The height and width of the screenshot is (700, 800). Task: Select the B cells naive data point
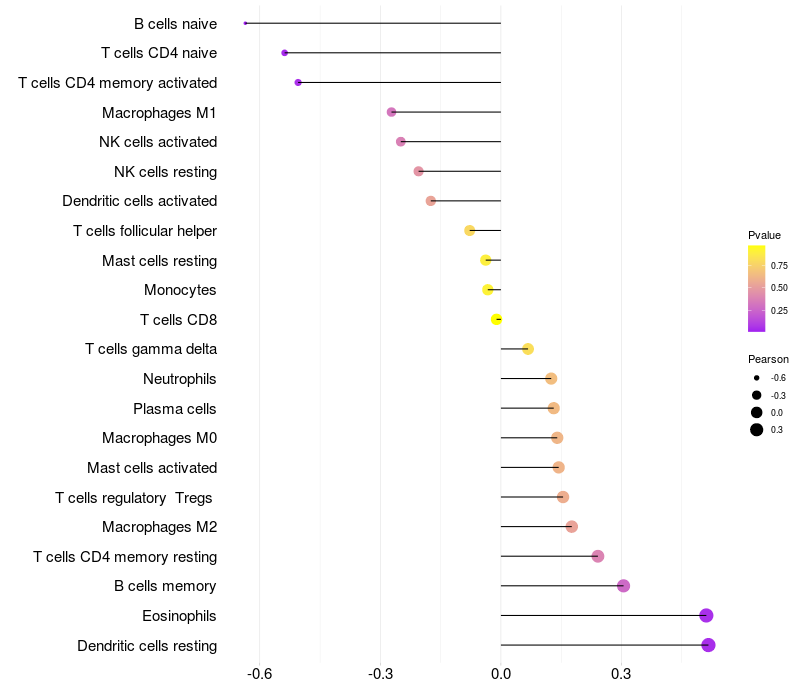(245, 23)
